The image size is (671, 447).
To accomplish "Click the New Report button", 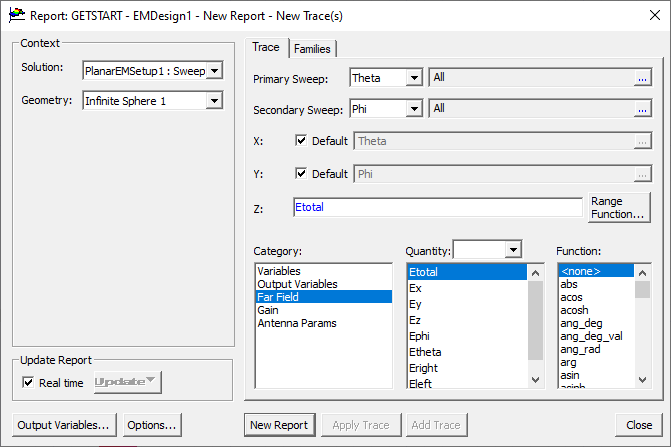I will pyautogui.click(x=279, y=425).
